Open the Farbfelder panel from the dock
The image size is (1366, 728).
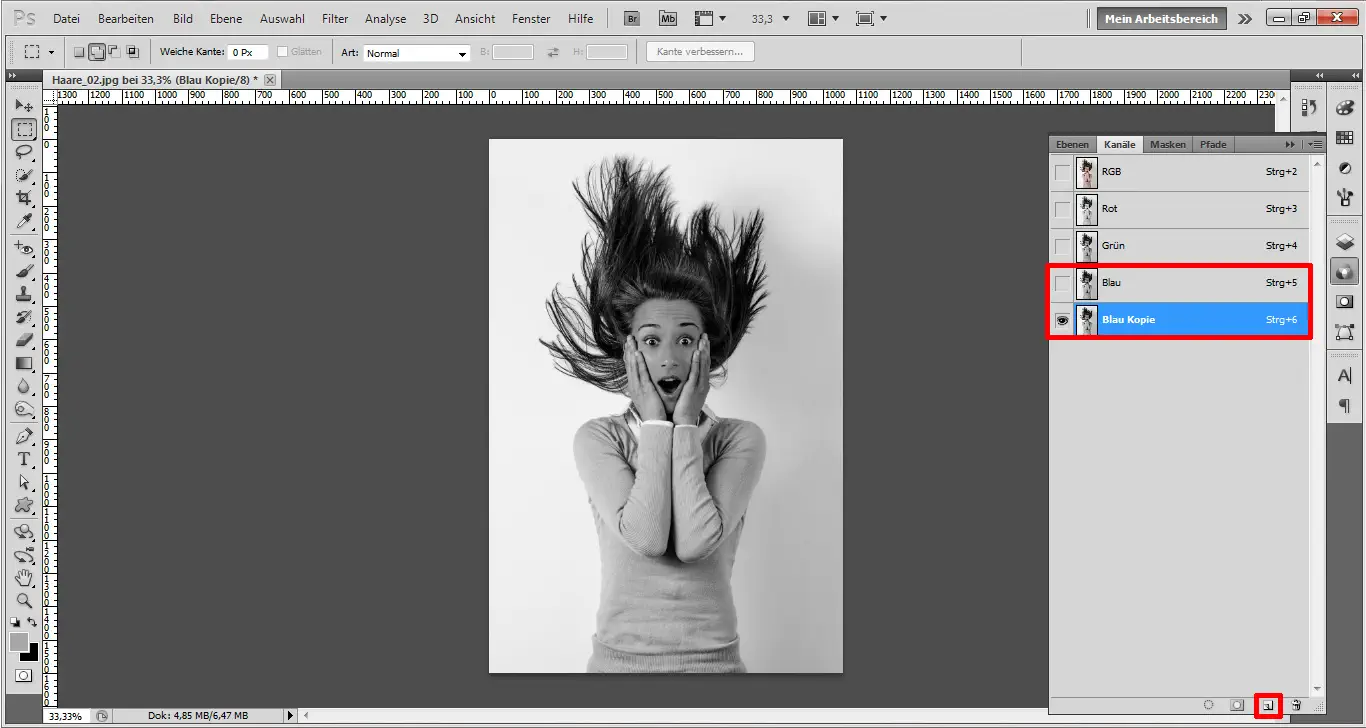[x=1346, y=134]
